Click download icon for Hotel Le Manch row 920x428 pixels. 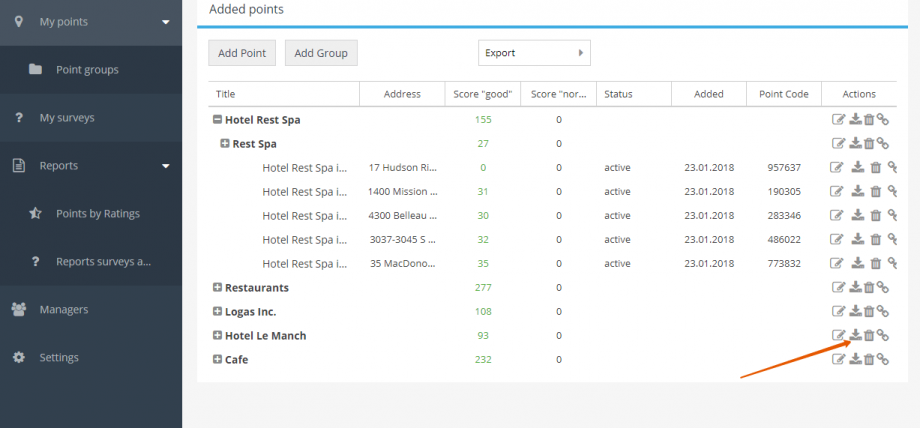(855, 335)
